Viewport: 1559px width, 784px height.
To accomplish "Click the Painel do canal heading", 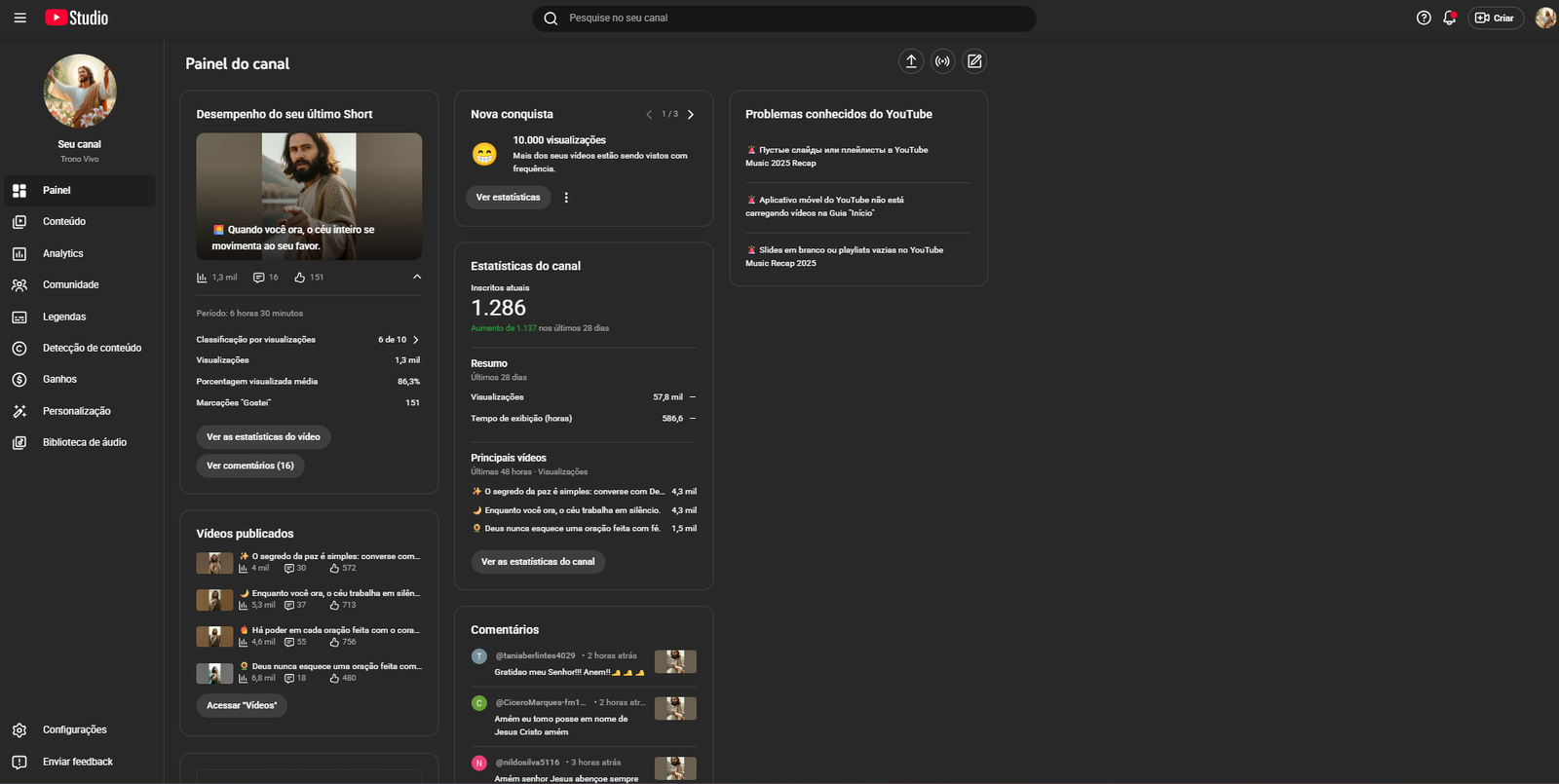I will coord(238,63).
